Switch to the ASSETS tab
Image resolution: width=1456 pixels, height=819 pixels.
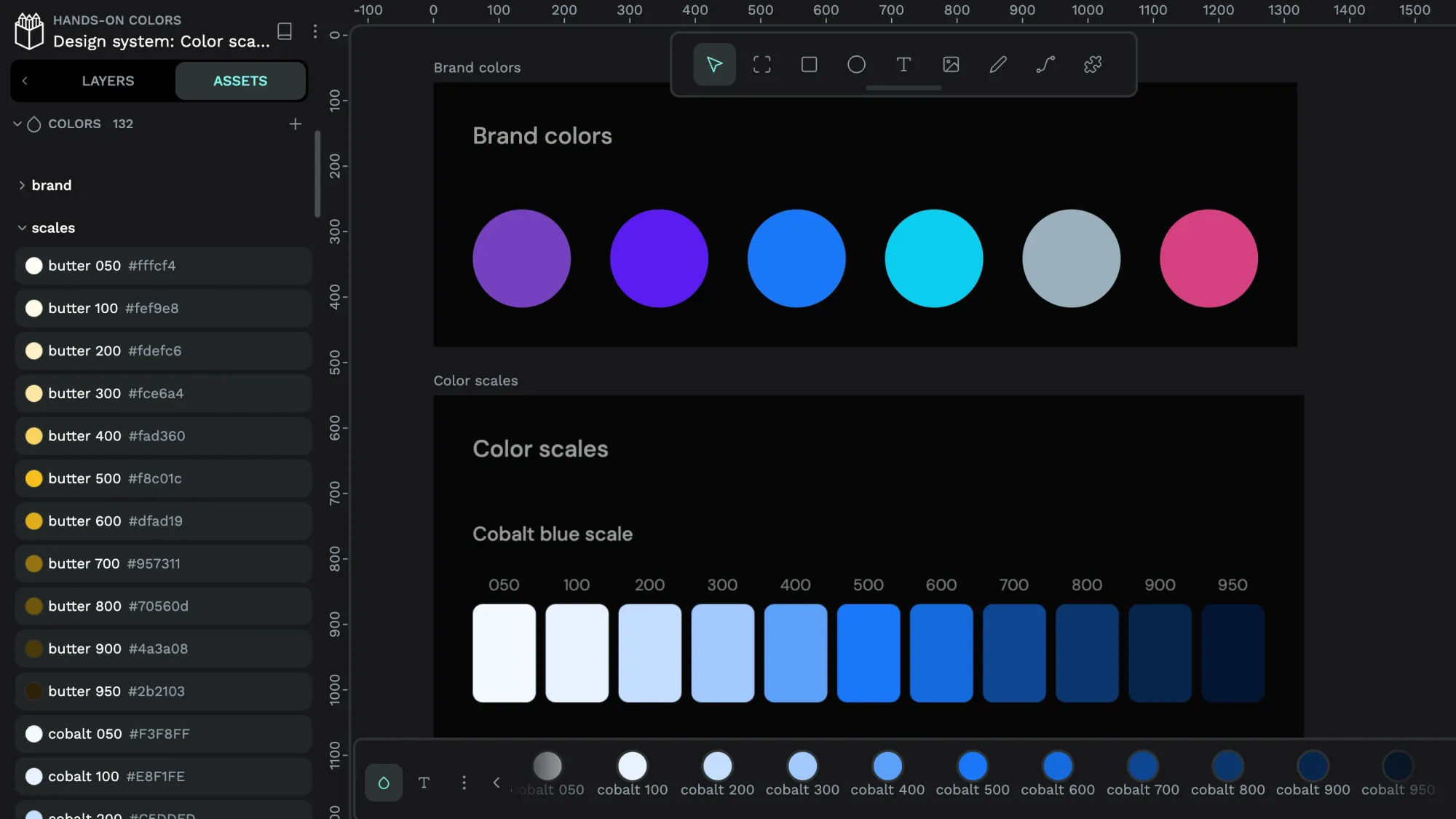(240, 81)
